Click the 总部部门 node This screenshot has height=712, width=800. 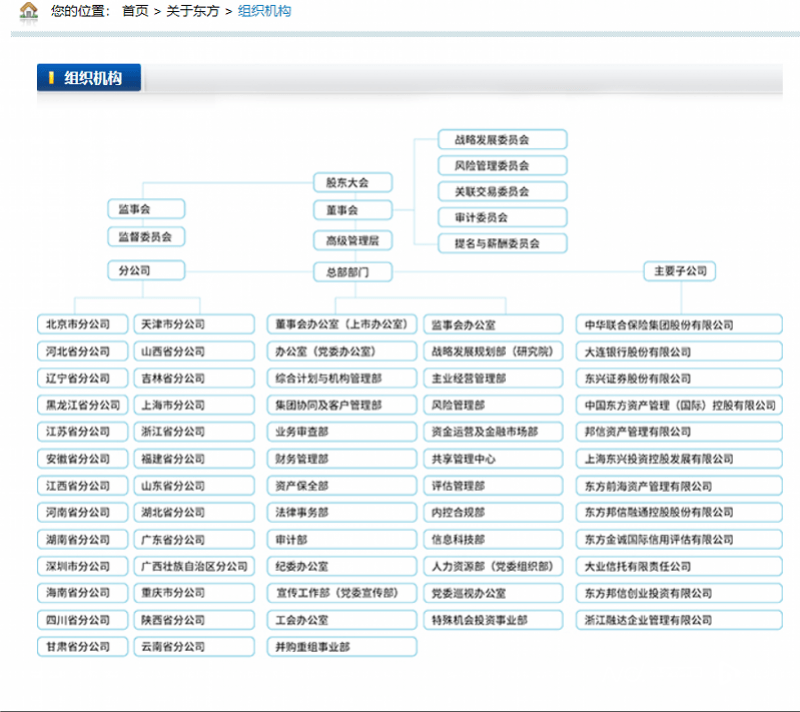click(352, 271)
